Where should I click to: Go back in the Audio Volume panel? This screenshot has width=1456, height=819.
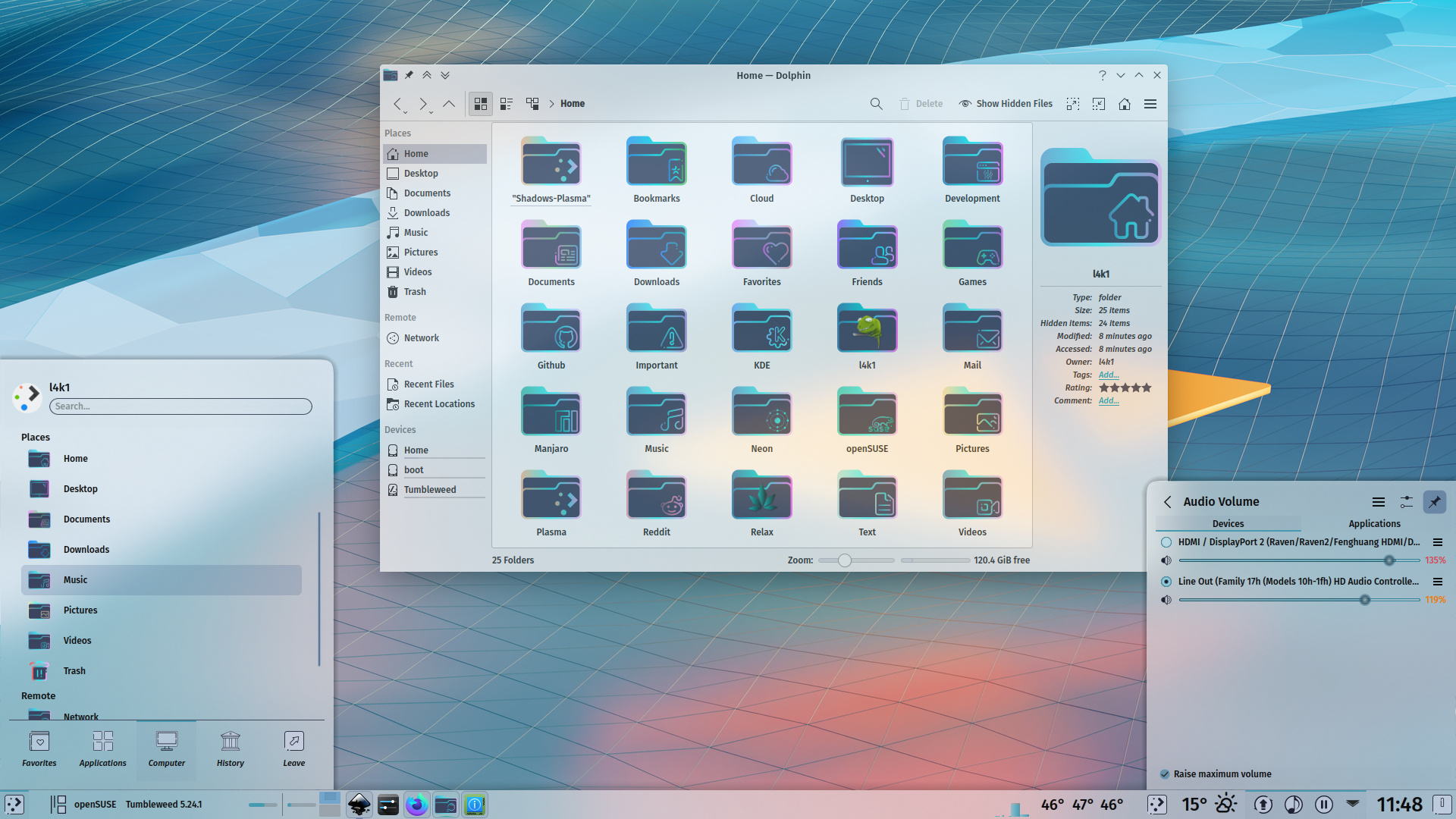click(x=1168, y=502)
